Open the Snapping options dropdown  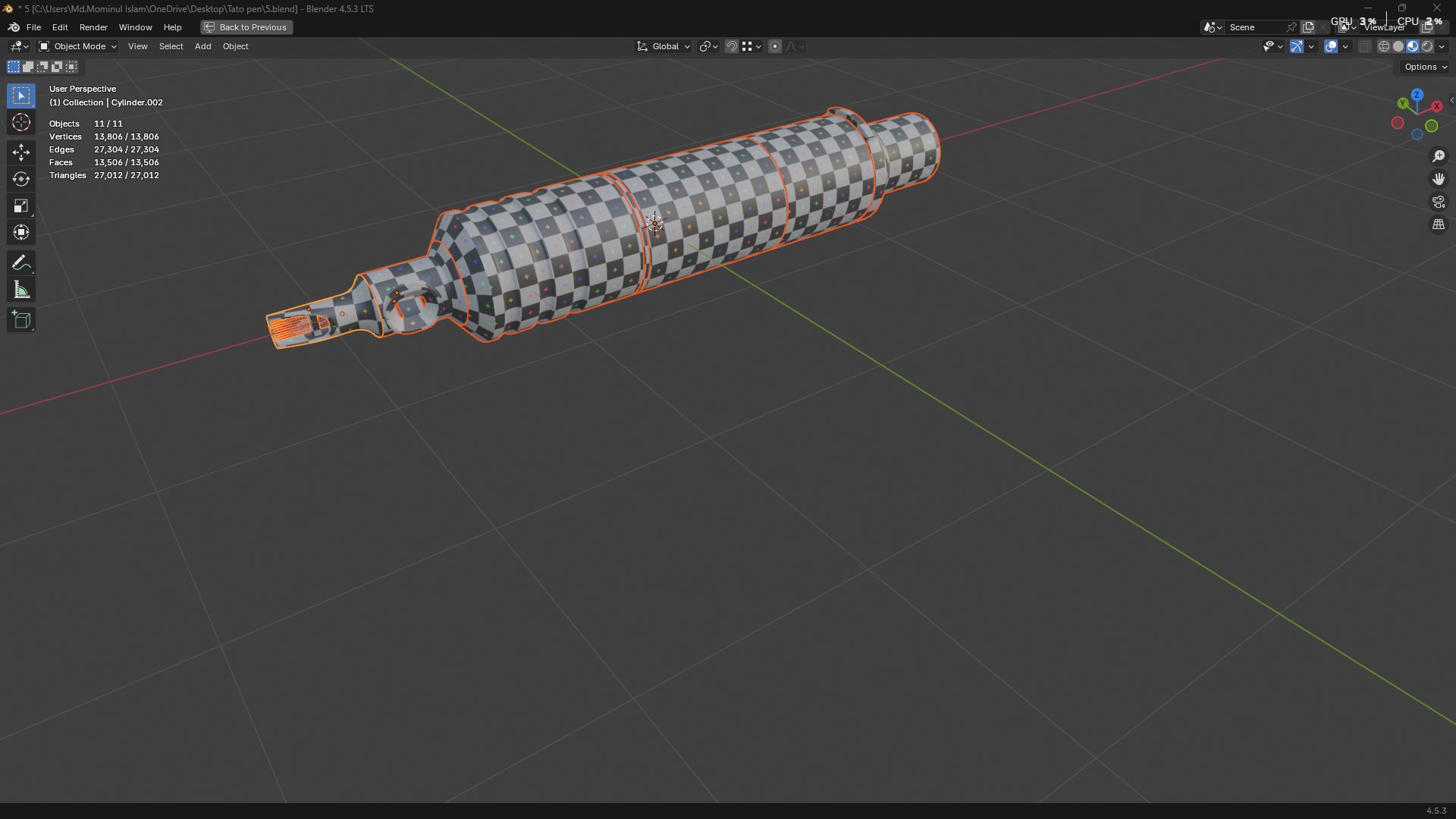click(x=751, y=46)
